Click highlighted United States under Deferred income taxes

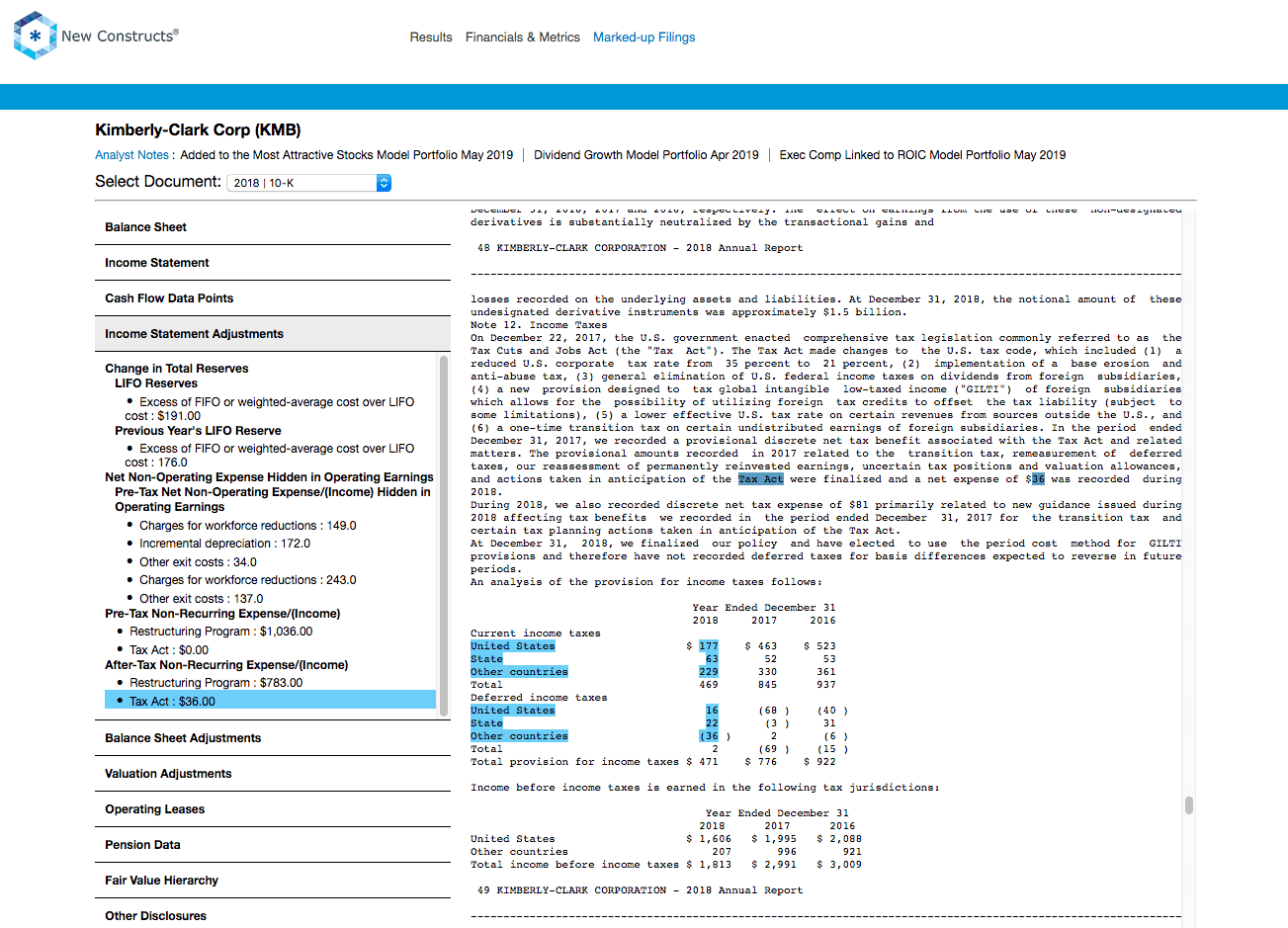pos(513,711)
